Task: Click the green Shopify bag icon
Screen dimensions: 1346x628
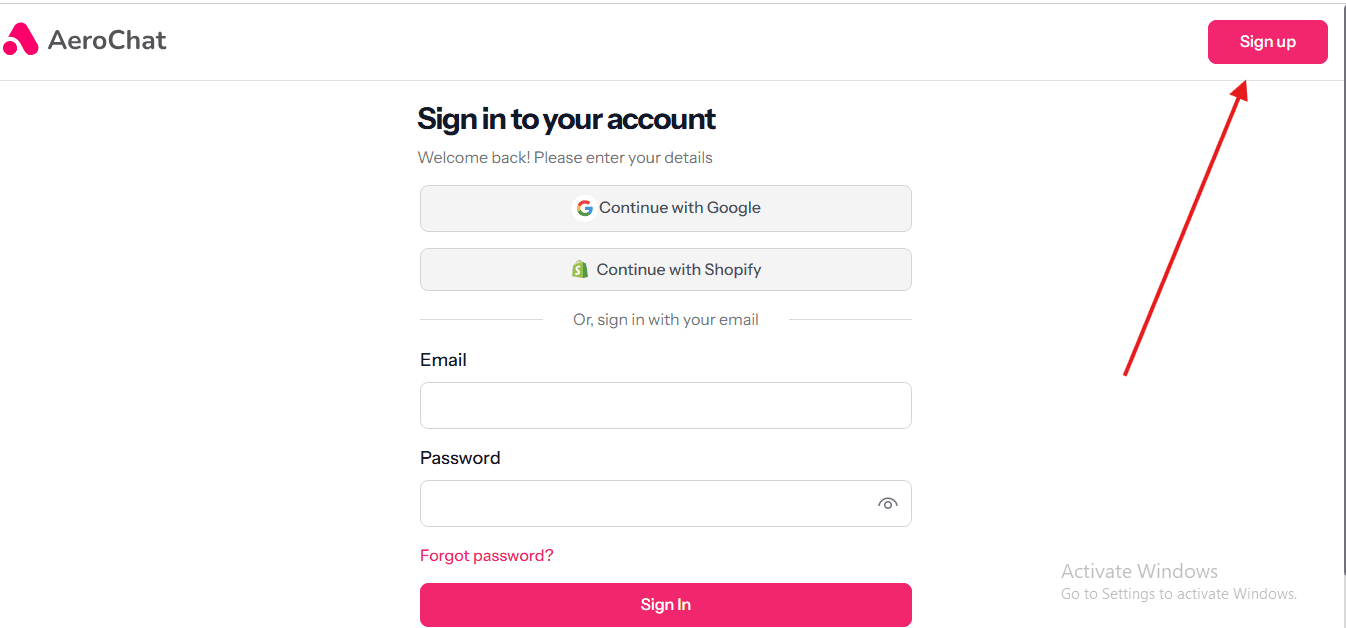Action: click(x=581, y=268)
